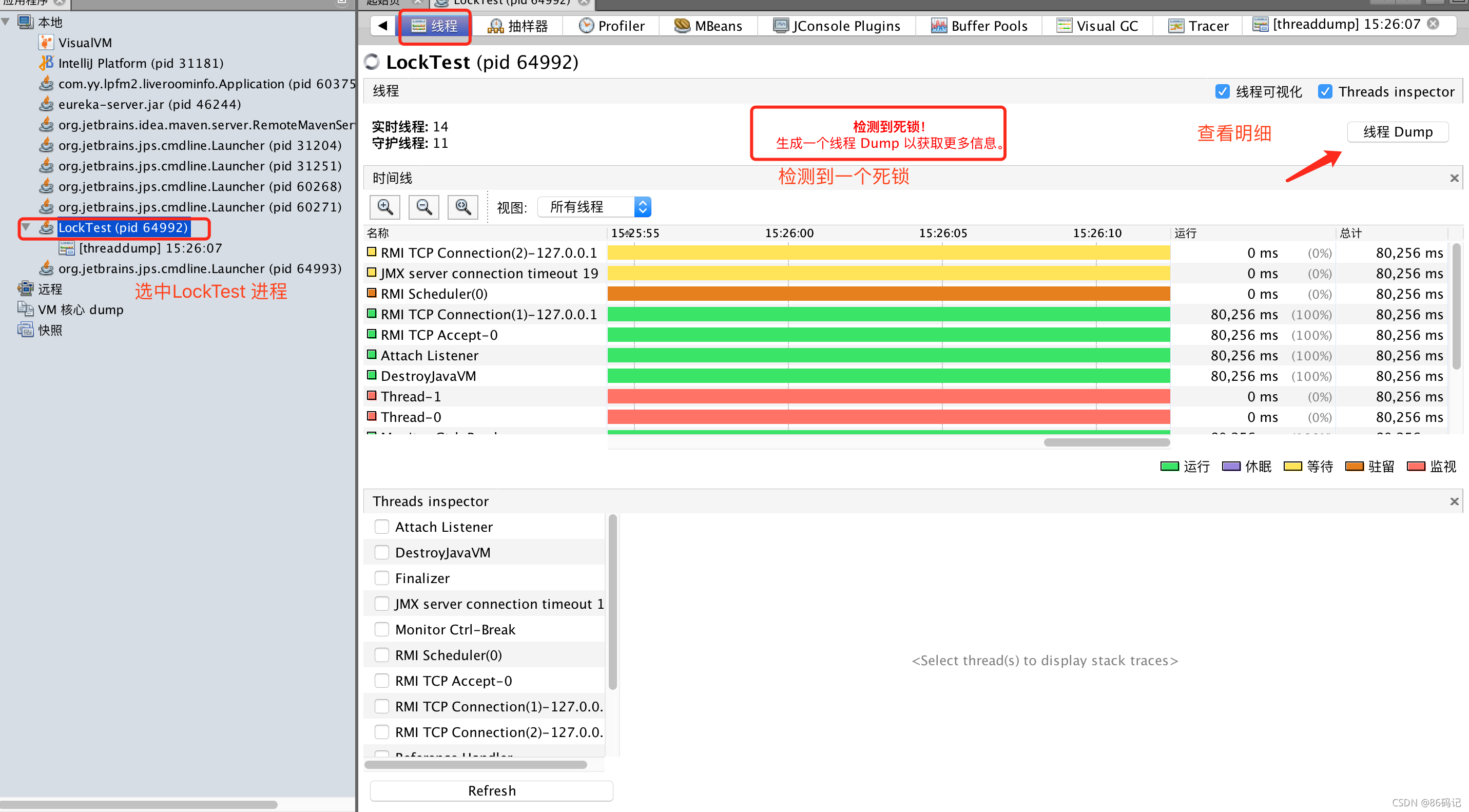Click the zoom out timeline icon

click(x=423, y=207)
